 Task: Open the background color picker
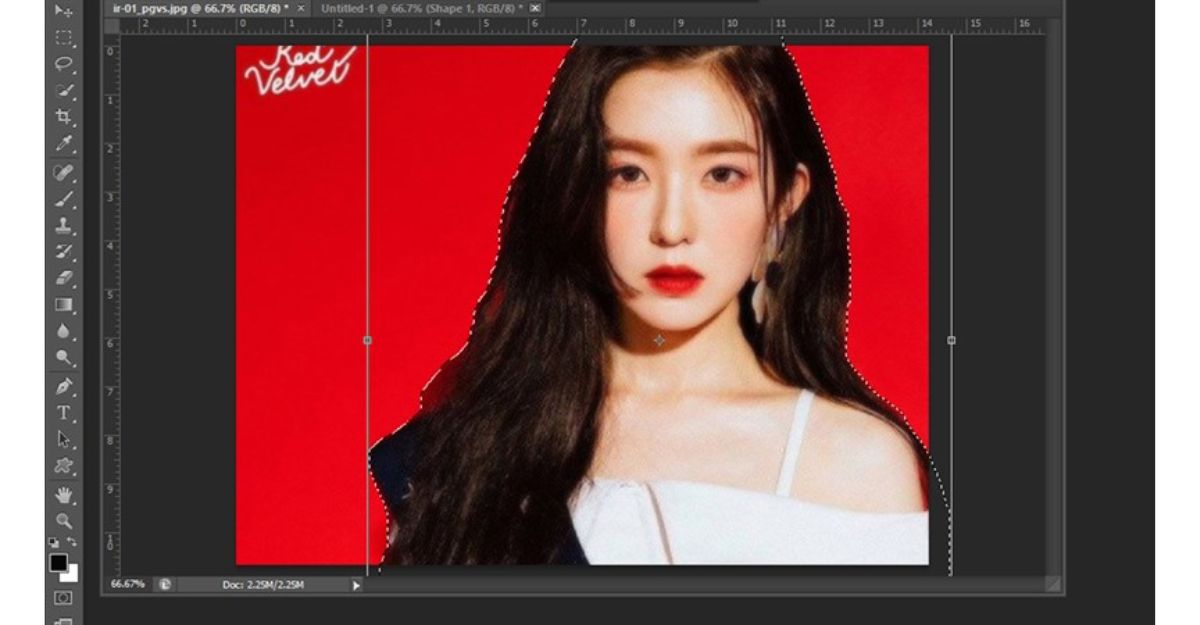point(71,575)
